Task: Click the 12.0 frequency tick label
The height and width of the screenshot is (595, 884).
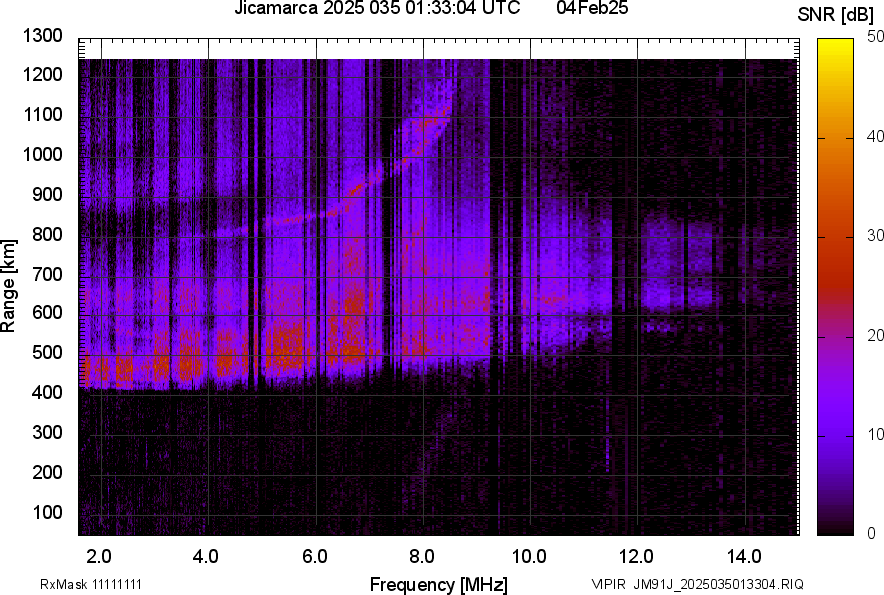Action: tap(636, 556)
